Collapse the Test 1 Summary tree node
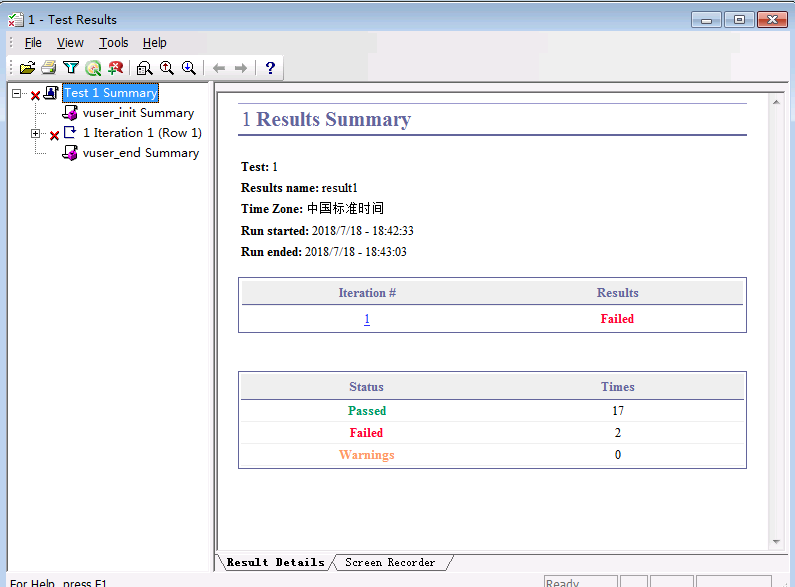795x587 pixels. [x=16, y=93]
